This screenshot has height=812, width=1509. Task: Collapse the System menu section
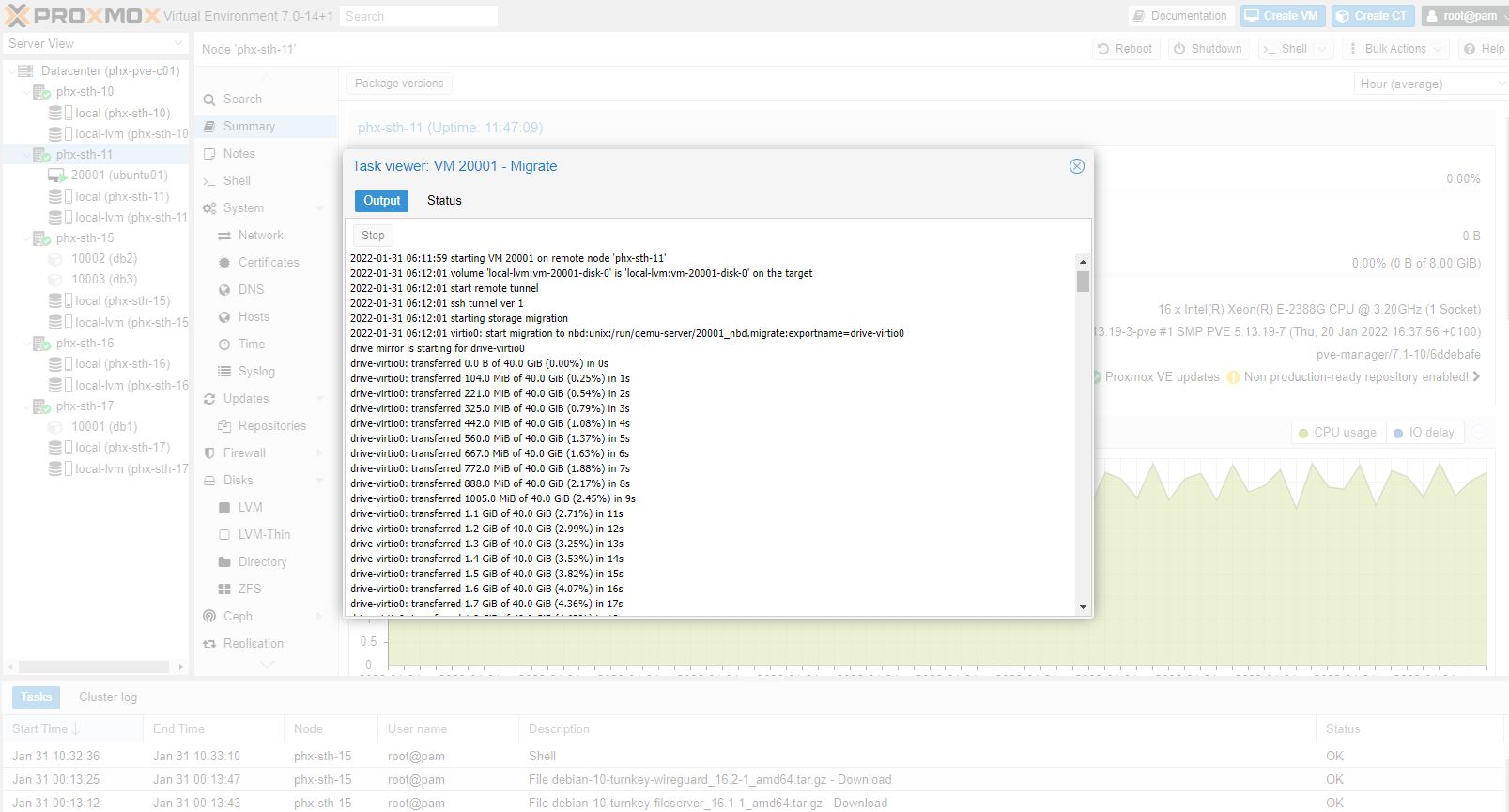tap(319, 208)
